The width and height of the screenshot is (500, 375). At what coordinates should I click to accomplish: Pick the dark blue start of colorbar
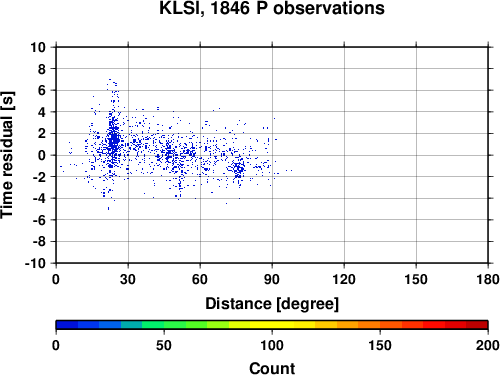[67, 325]
